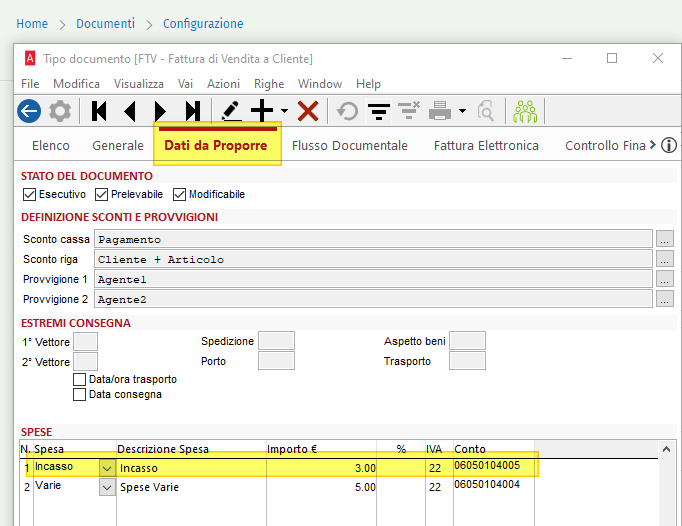Open the File menu
The width and height of the screenshot is (682, 526).
30,84
